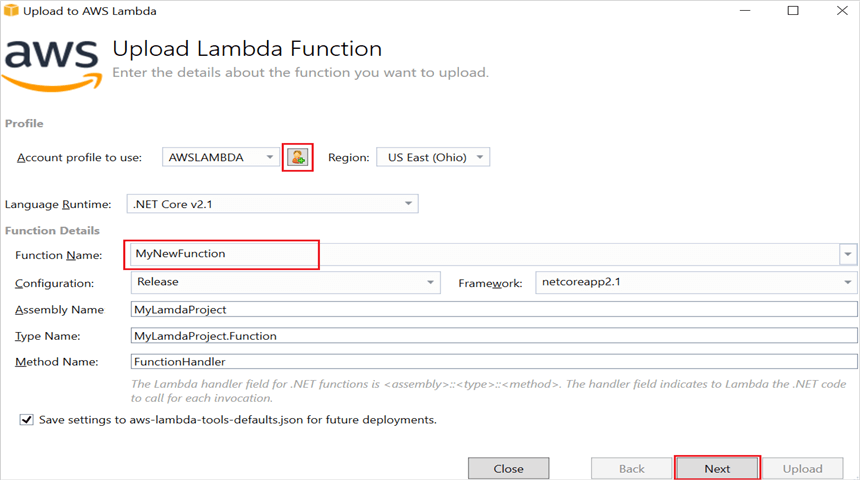Toggle Save settings to aws-lambda-tools-defaults.json checkbox

click(x=26, y=420)
